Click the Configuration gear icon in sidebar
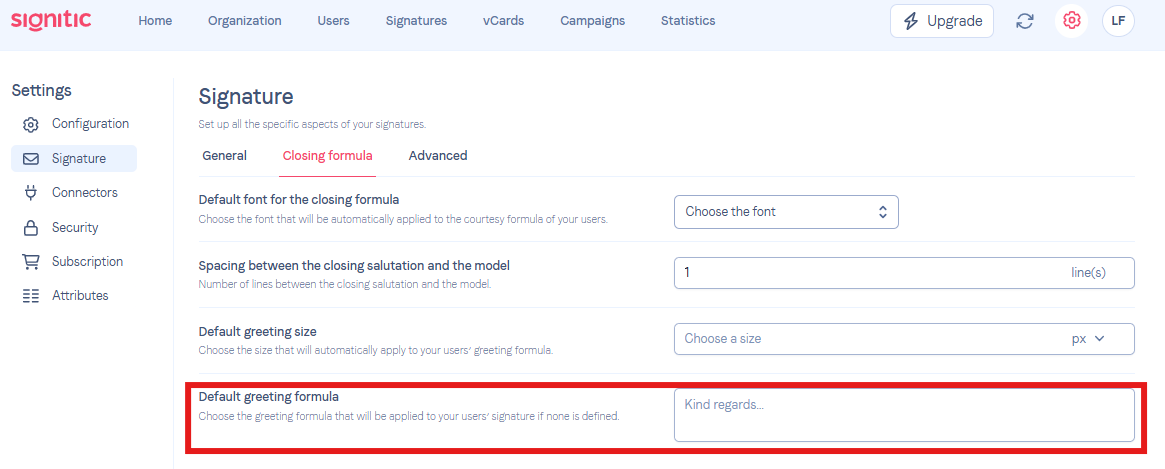Screen dimensions: 1165x469 30,124
